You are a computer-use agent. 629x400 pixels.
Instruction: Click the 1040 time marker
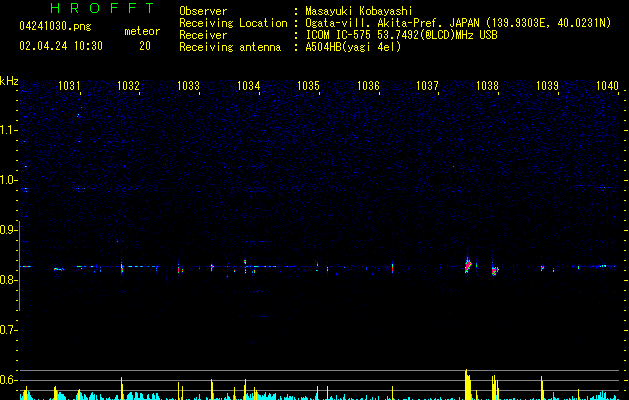tap(607, 86)
